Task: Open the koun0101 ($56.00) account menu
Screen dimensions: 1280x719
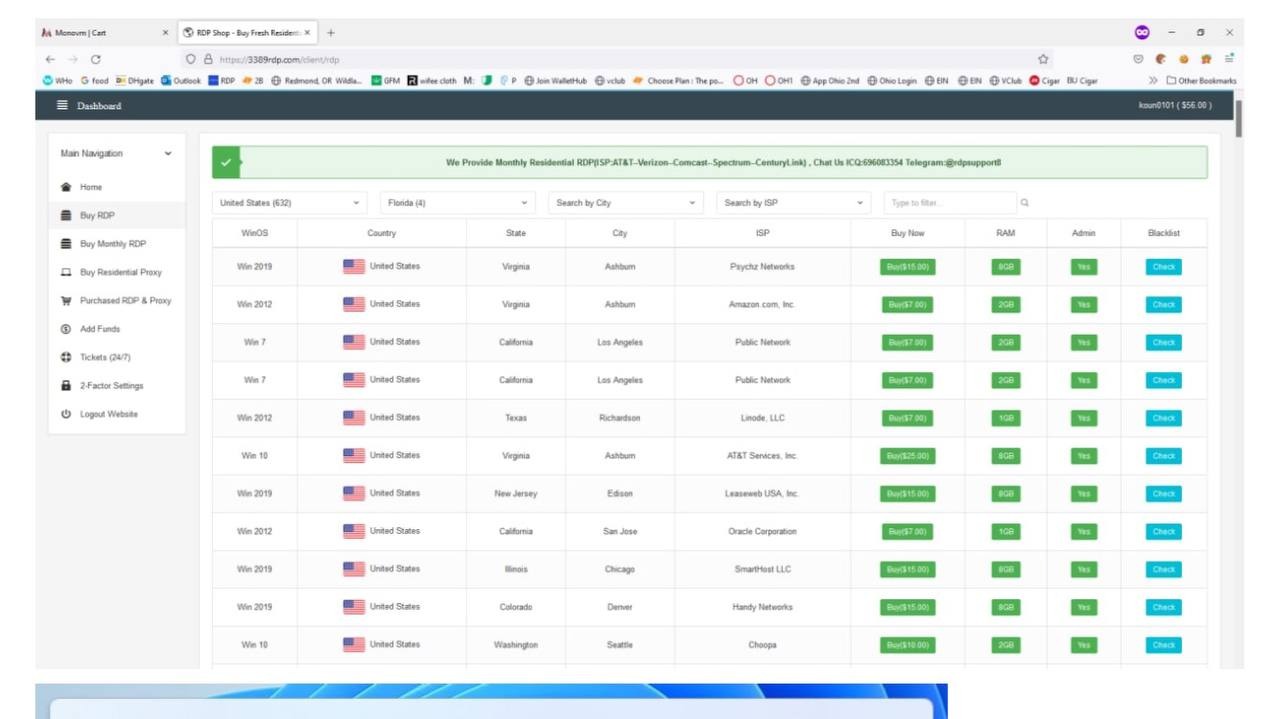Action: coord(1174,105)
